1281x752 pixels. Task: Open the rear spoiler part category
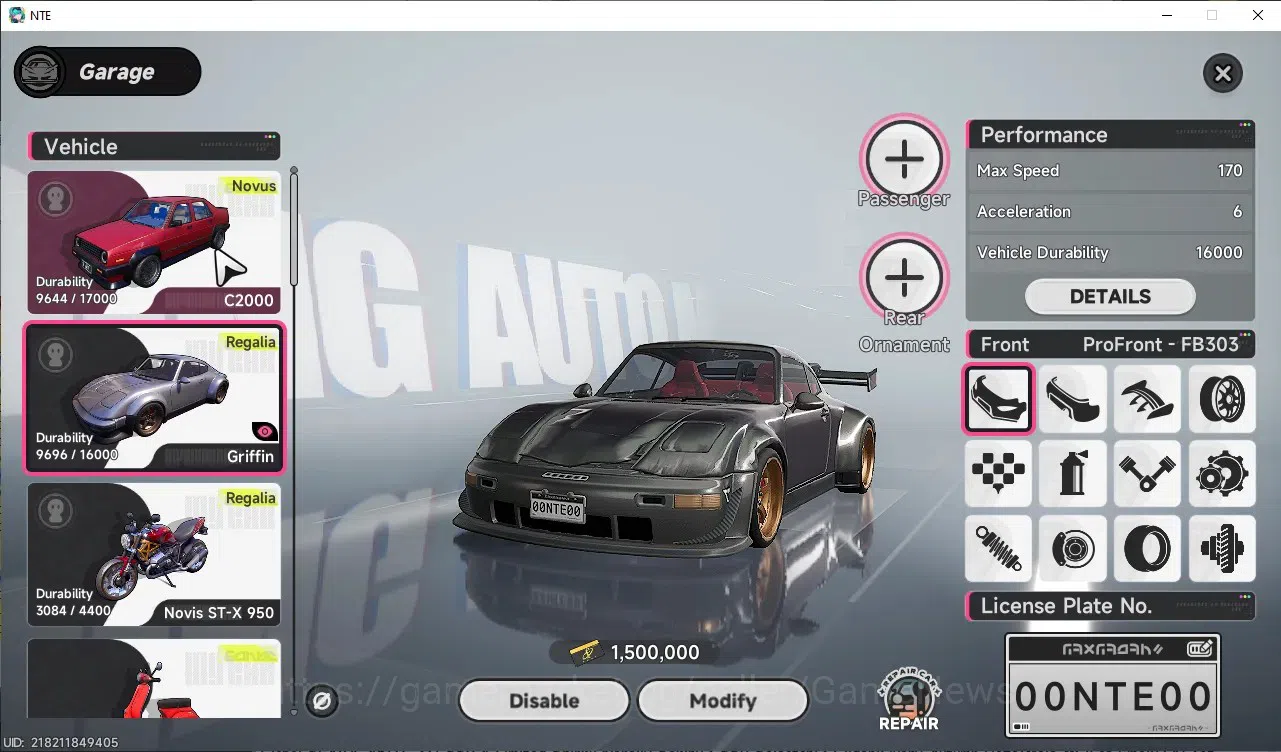[1147, 399]
